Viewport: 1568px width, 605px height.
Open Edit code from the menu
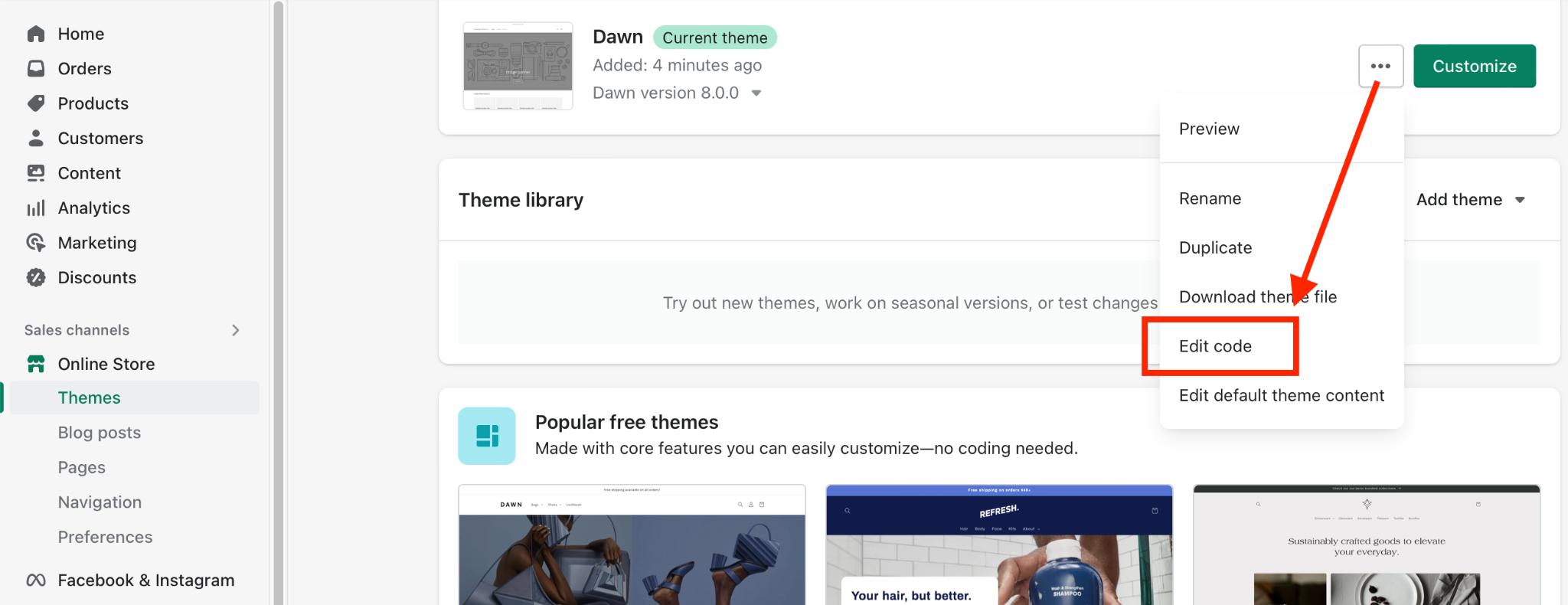[x=1215, y=346]
